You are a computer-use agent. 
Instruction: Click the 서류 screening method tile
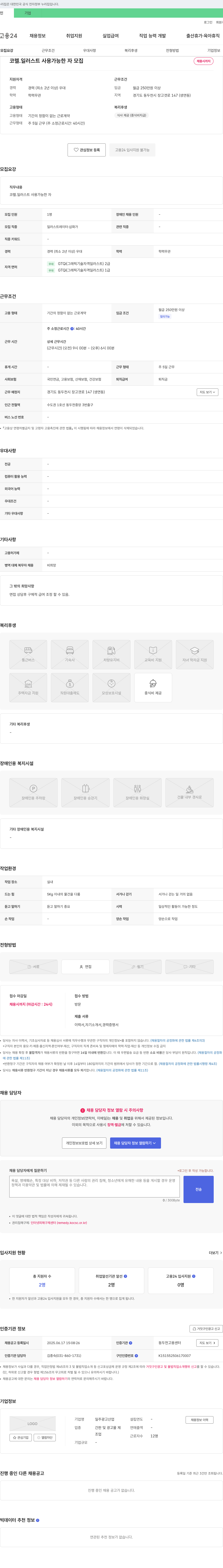(33, 967)
